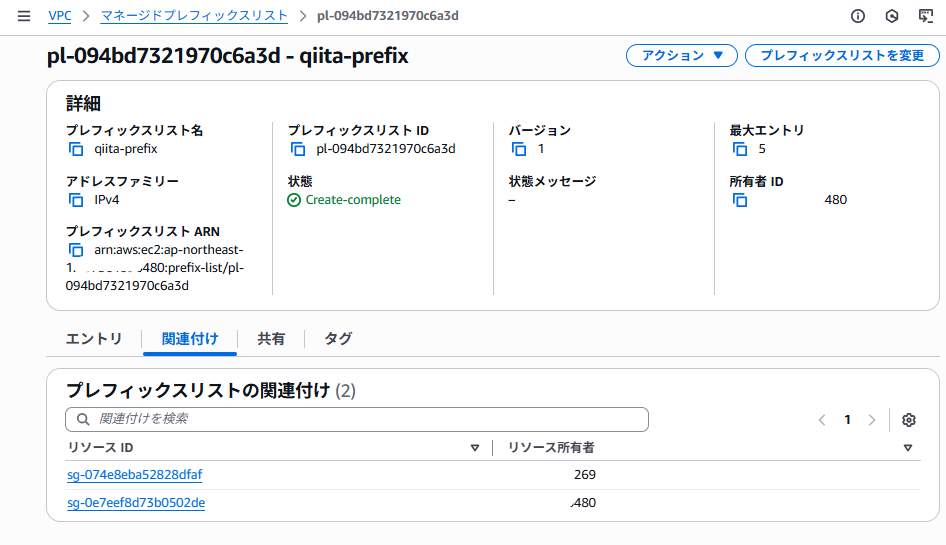The image size is (946, 545).
Task: Expand the アクション dropdown menu
Action: tap(681, 56)
